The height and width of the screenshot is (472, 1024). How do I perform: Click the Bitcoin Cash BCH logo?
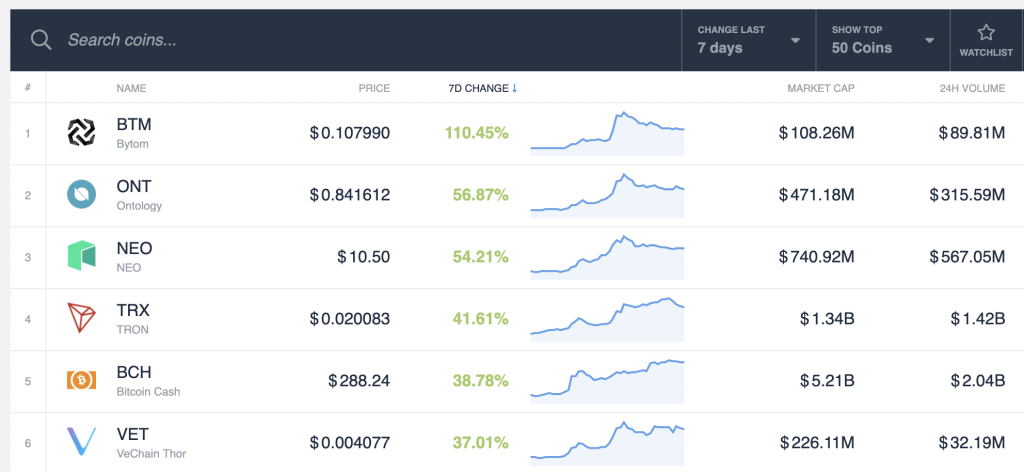tap(82, 380)
